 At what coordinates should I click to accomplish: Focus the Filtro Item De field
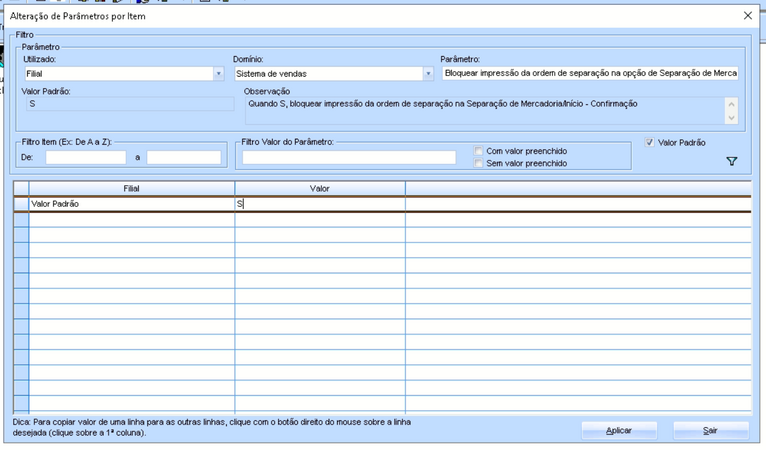(x=85, y=158)
